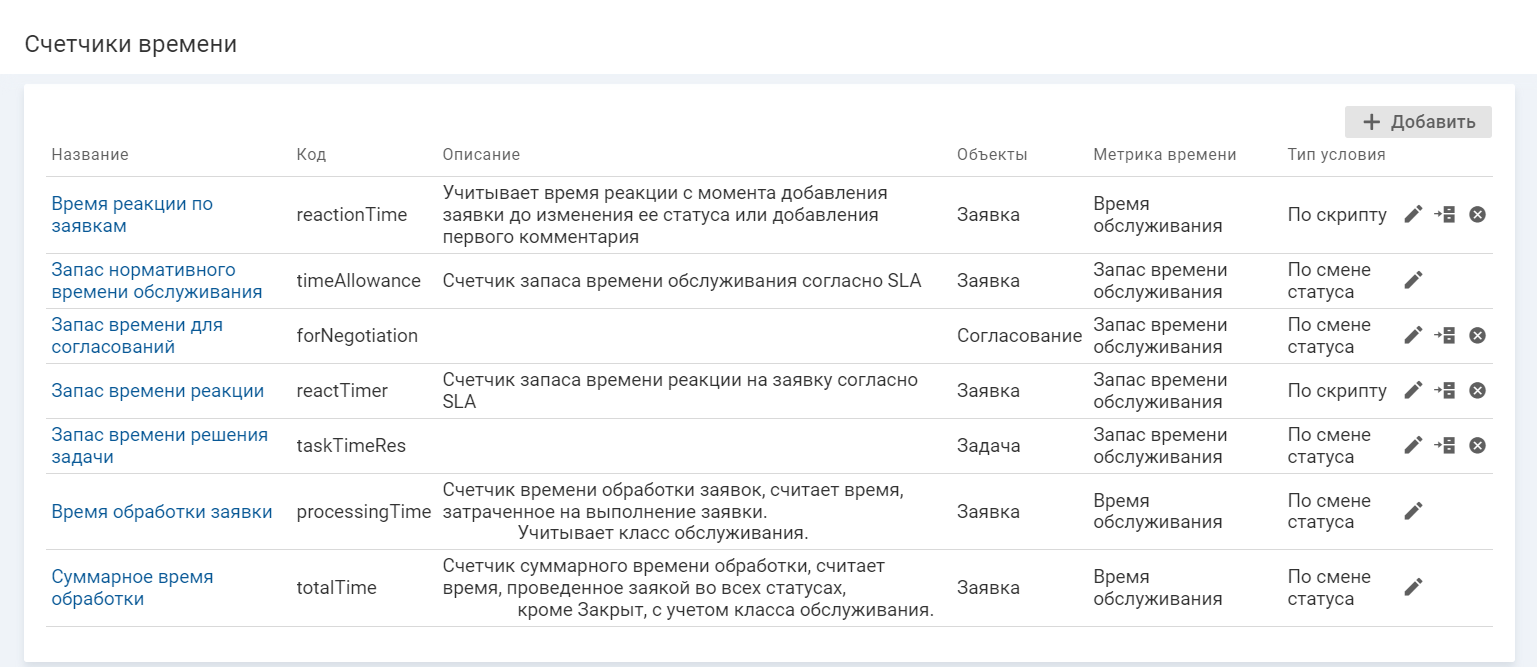Open the 'Время обработки заявки' link
This screenshot has height=667, width=1537.
[162, 512]
